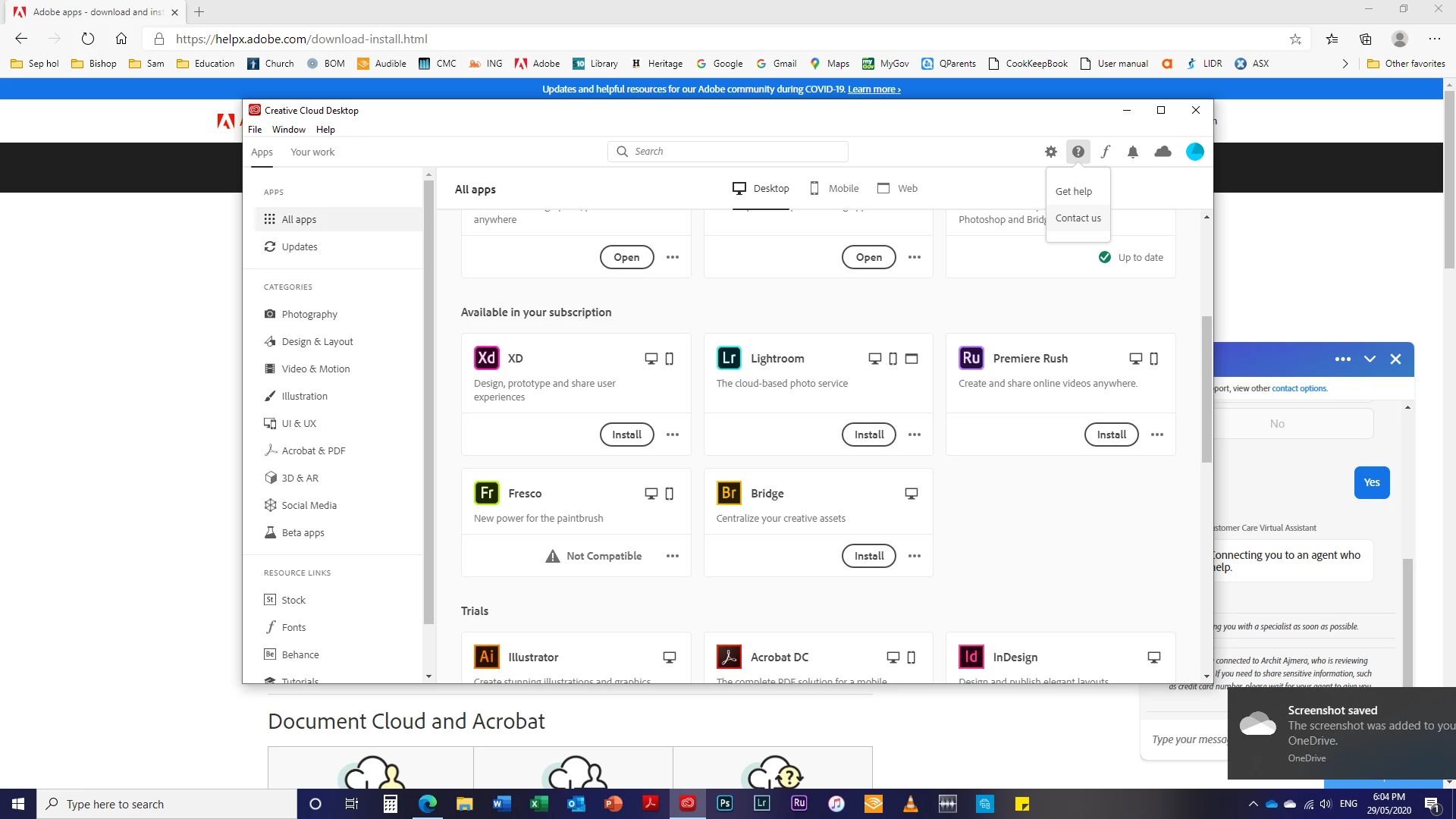Open more options for Lightroom

(x=915, y=435)
